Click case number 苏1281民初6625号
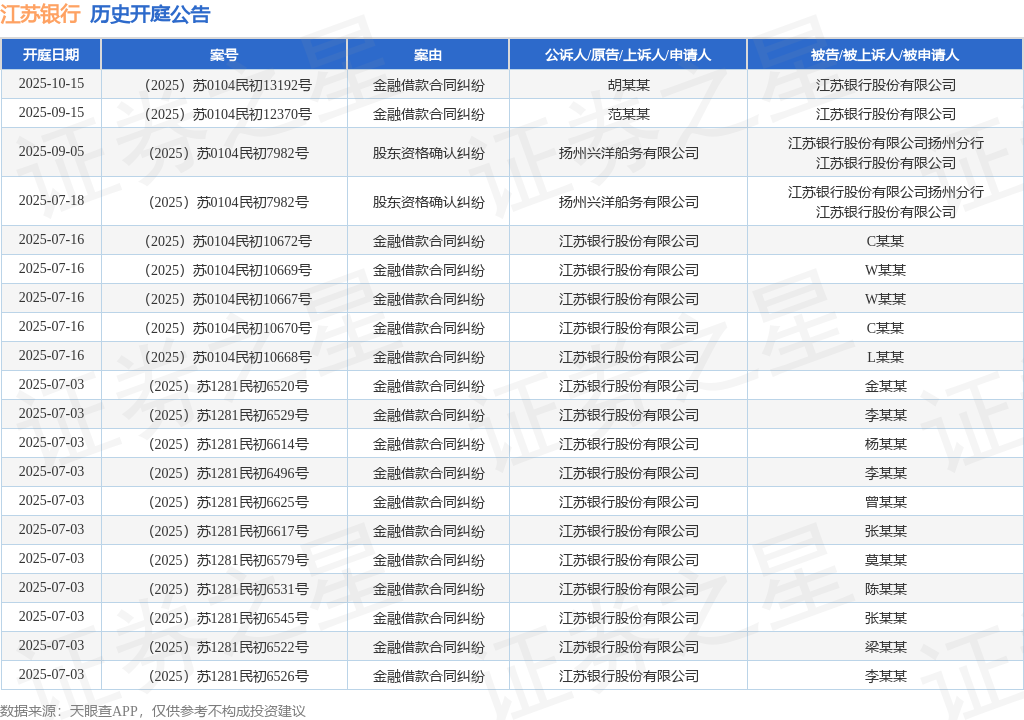1024x720 pixels. click(x=252, y=502)
